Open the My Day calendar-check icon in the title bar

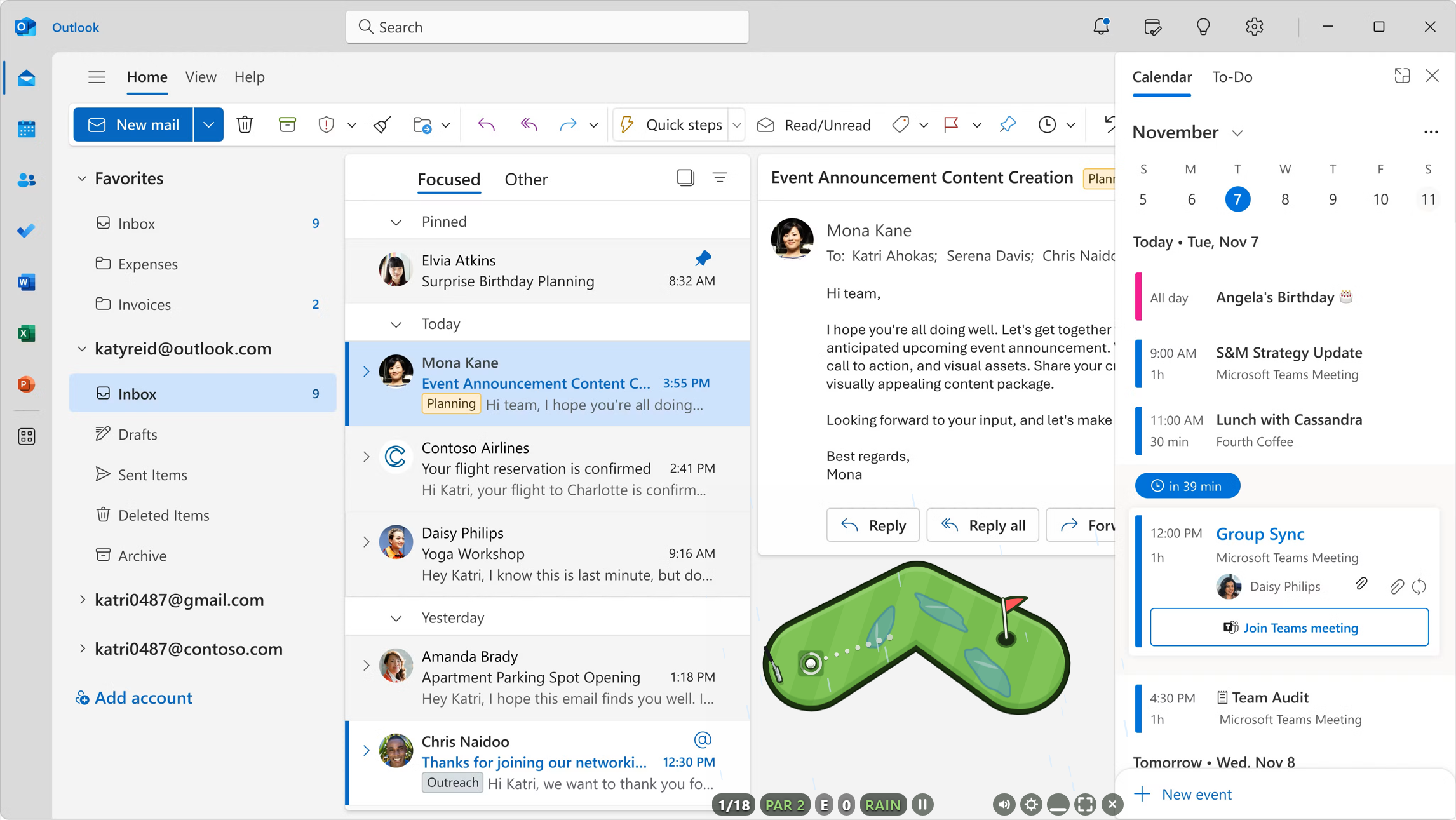coord(1152,27)
